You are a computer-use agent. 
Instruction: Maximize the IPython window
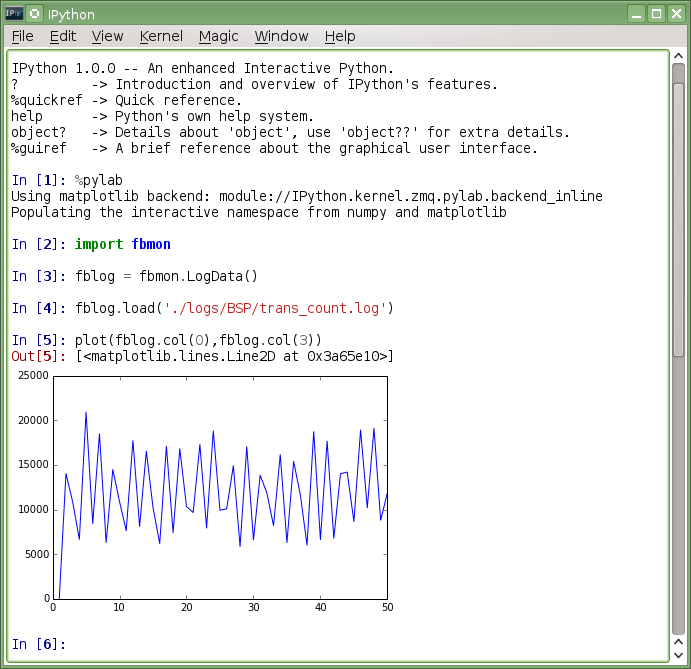tap(656, 14)
